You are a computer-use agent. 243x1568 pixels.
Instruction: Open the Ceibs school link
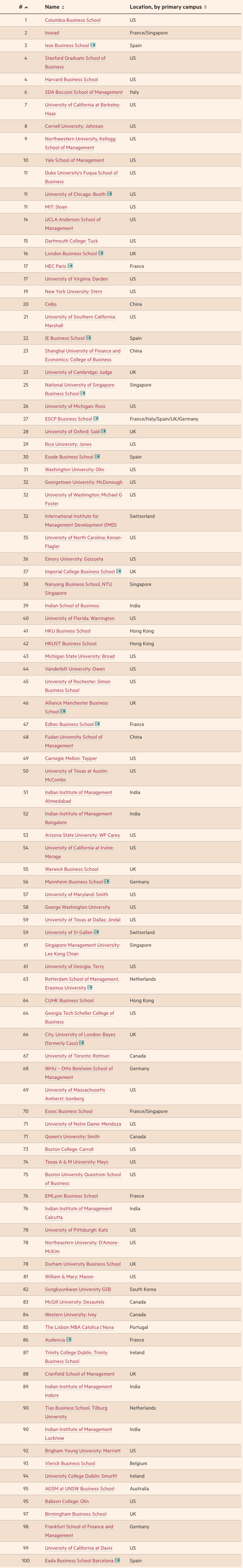51,305
